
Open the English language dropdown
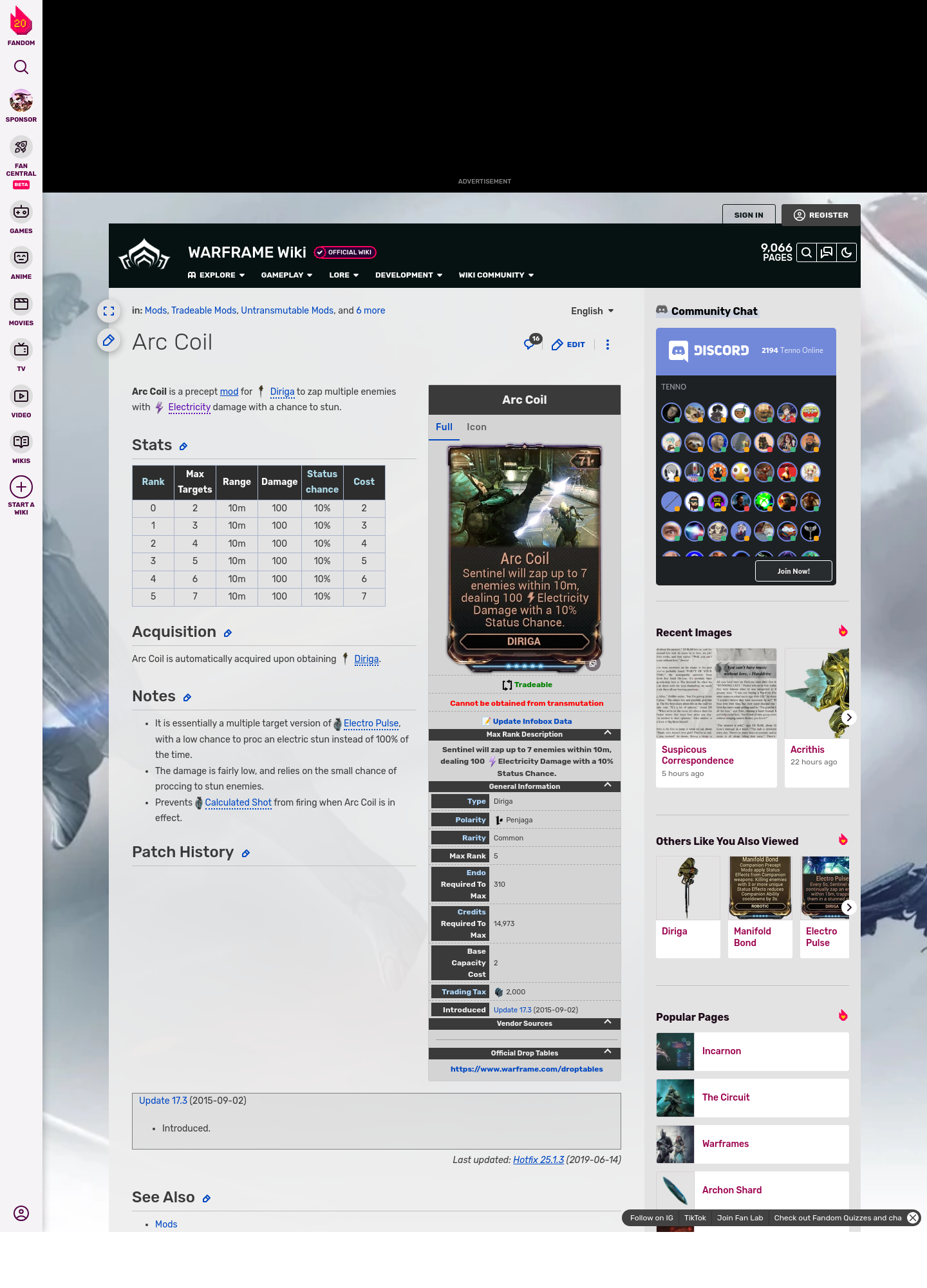coord(592,311)
